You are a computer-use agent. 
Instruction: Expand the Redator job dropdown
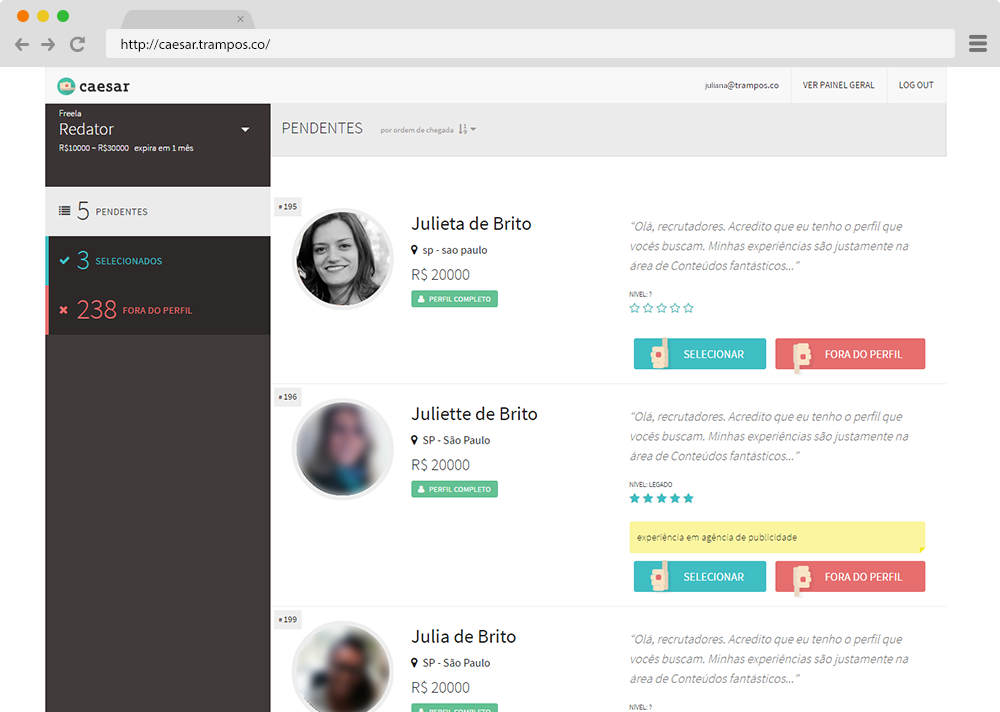[245, 130]
